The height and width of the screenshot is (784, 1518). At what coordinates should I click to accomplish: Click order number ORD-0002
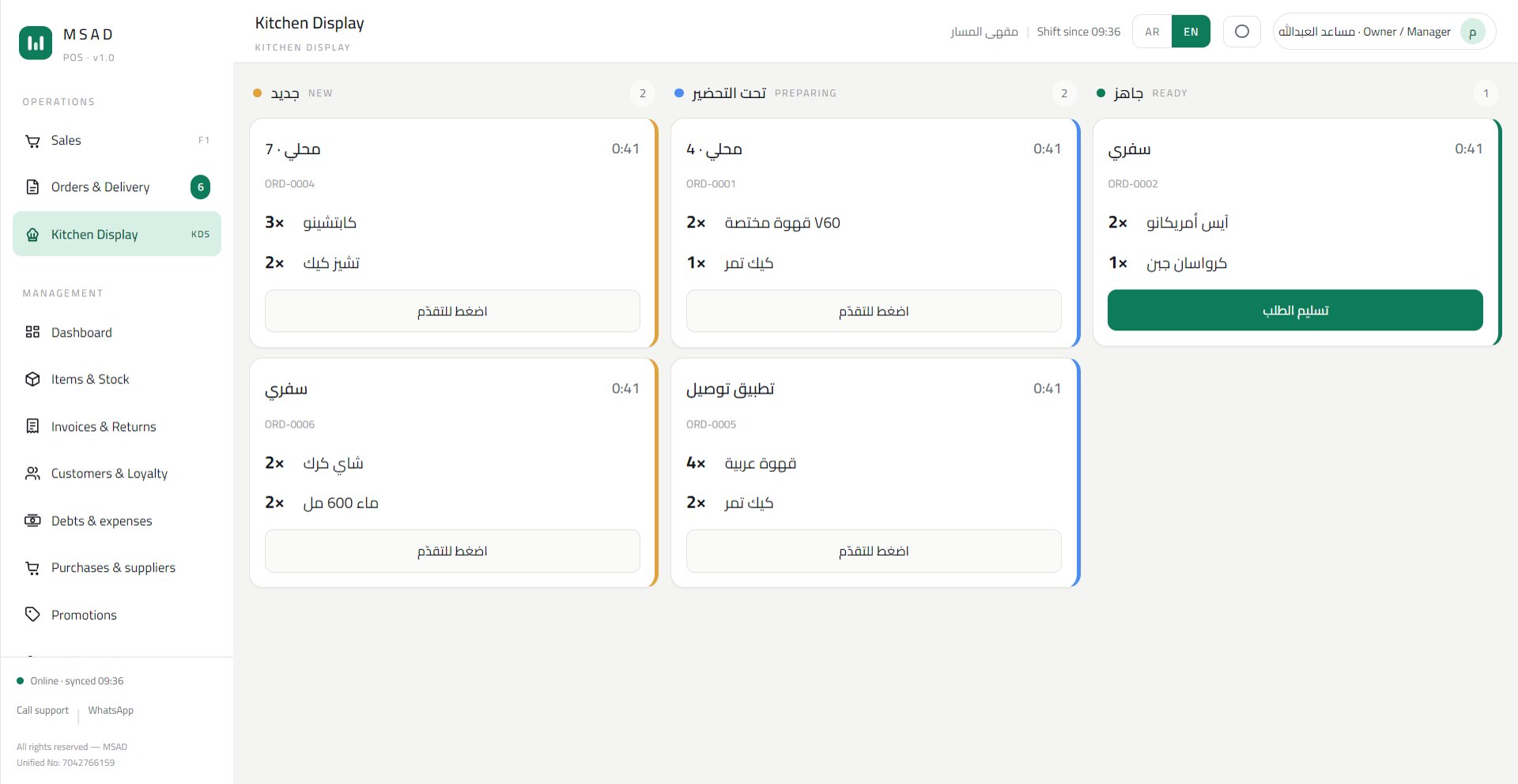tap(1132, 184)
